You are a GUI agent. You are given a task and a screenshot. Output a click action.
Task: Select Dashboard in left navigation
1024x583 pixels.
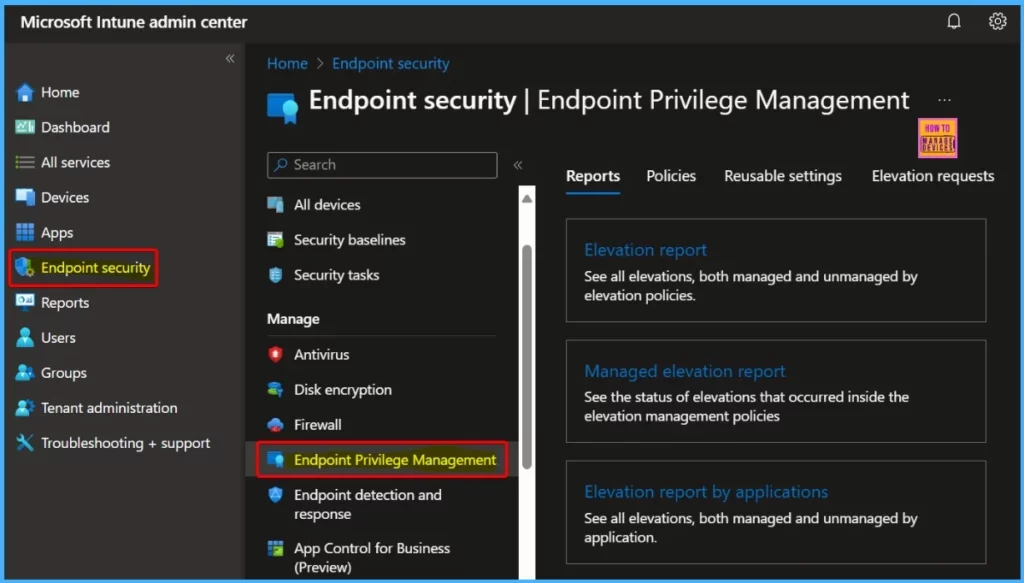(x=75, y=127)
